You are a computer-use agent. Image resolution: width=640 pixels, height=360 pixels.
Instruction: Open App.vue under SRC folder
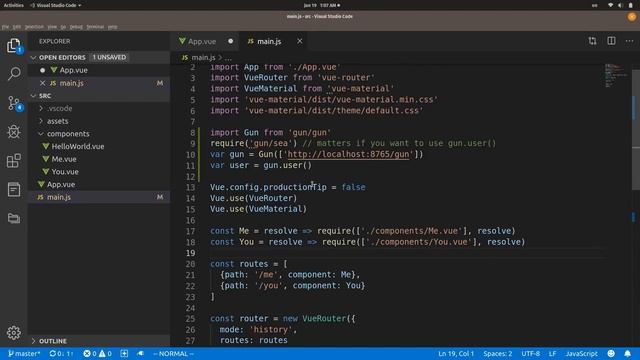tap(60, 184)
